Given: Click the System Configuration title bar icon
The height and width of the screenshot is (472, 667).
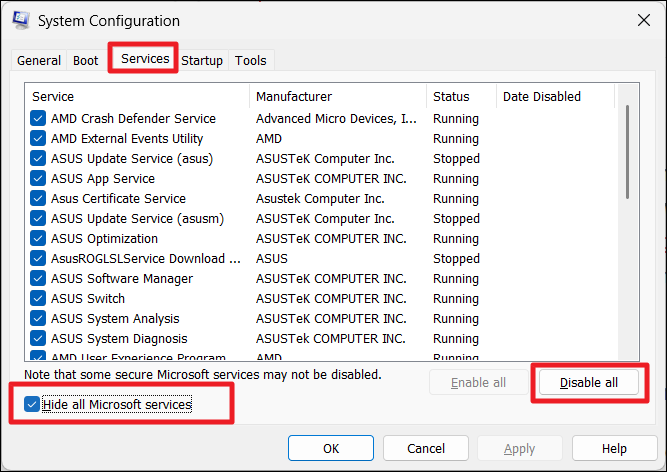Looking at the screenshot, I should tap(20, 20).
